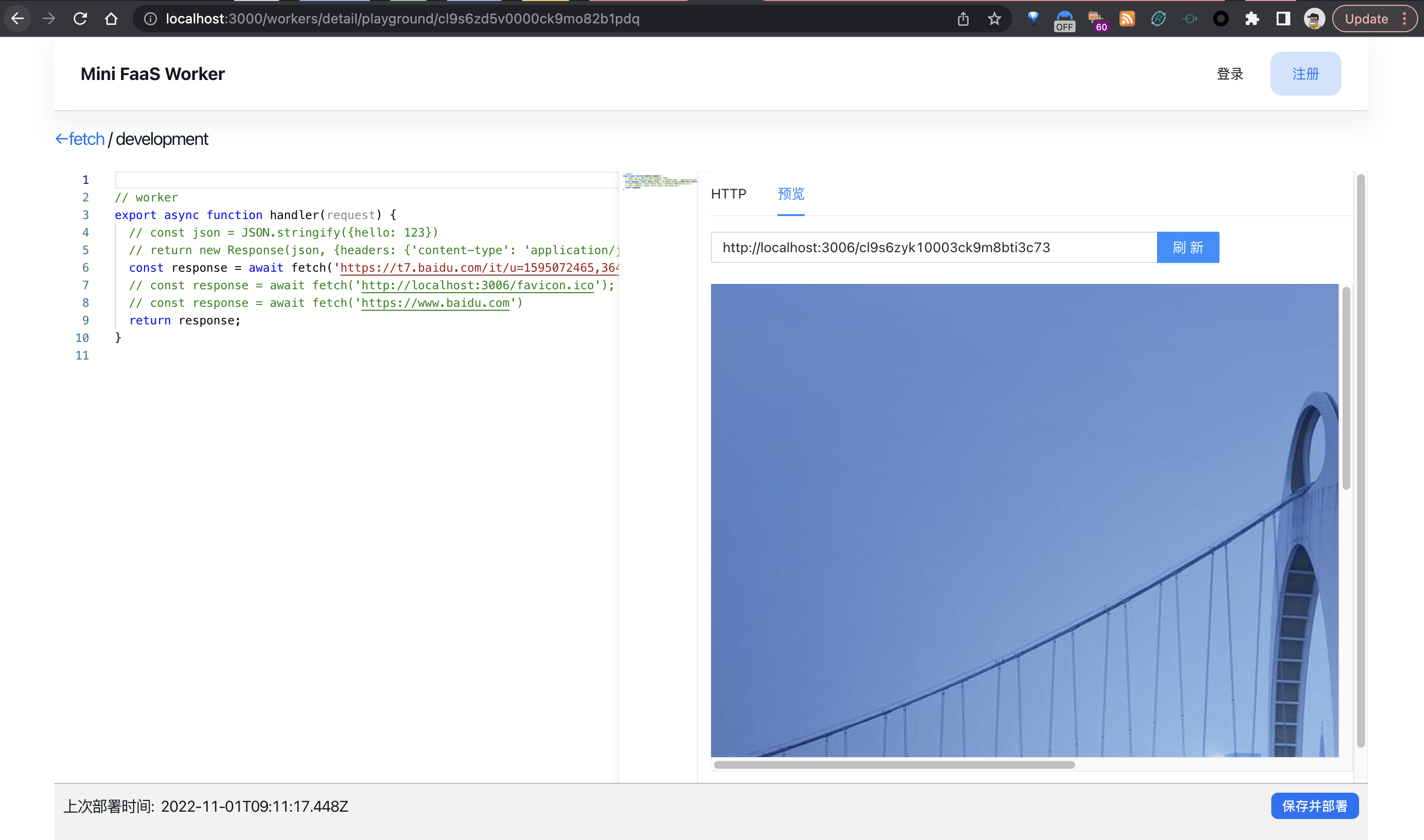This screenshot has width=1424, height=840.
Task: Click the JSON.stringify comment on line 4
Action: (283, 233)
